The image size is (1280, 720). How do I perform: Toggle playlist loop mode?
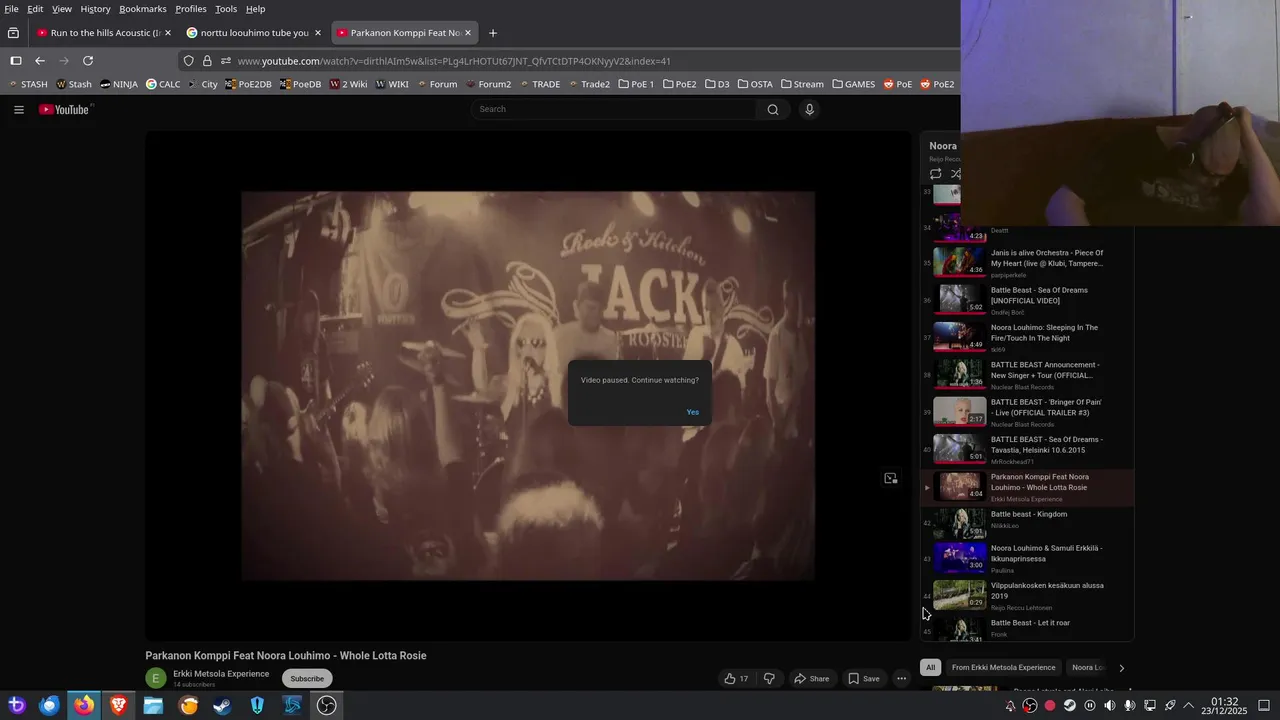coord(936,174)
